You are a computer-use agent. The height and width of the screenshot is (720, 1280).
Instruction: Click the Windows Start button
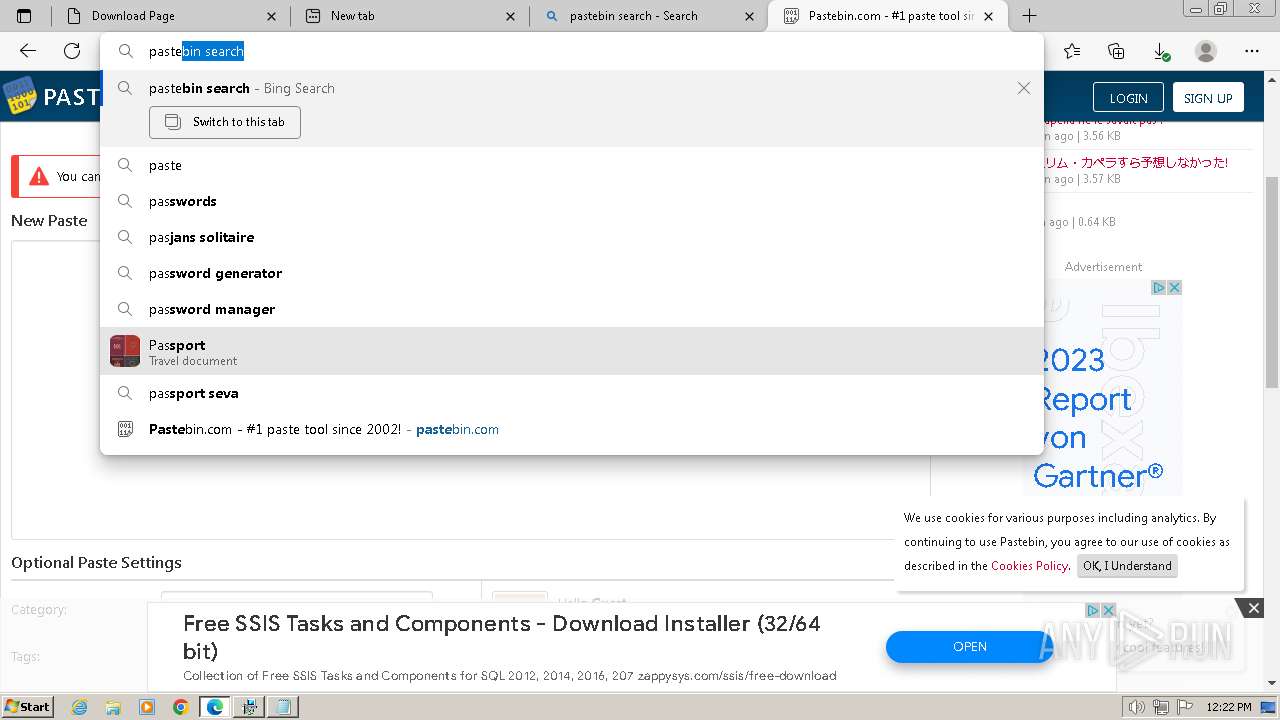(x=28, y=707)
